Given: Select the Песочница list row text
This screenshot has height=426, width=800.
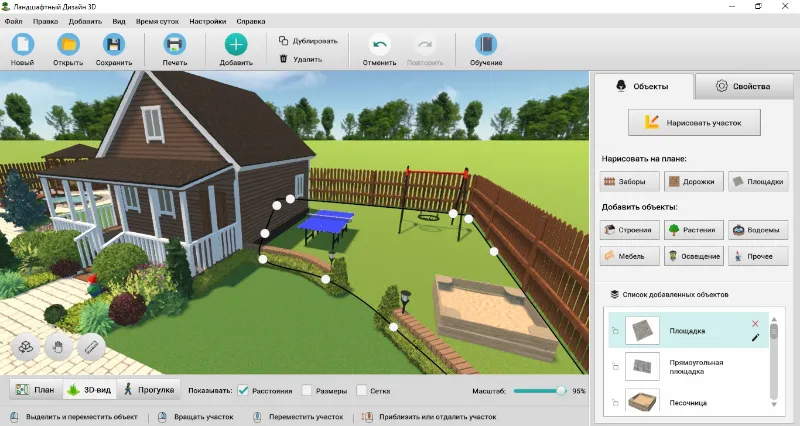Looking at the screenshot, I should tap(688, 403).
